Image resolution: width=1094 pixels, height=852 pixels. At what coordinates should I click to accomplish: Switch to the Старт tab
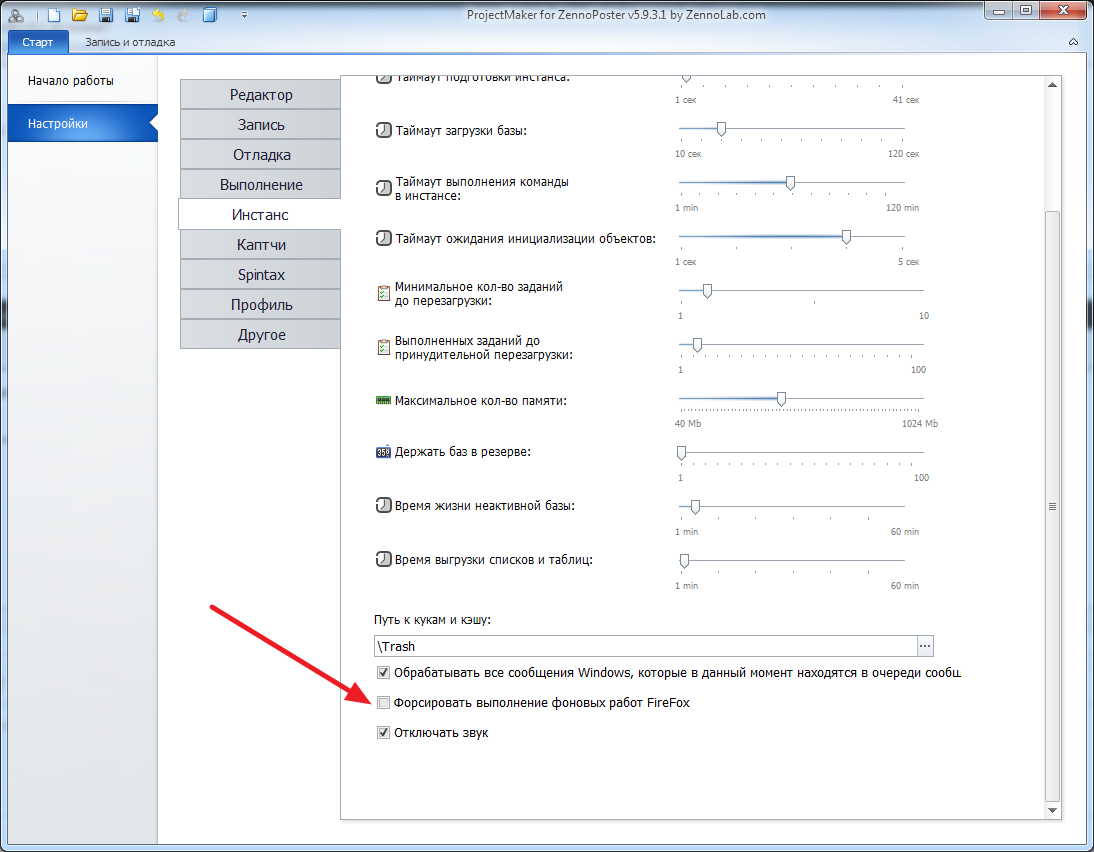38,42
